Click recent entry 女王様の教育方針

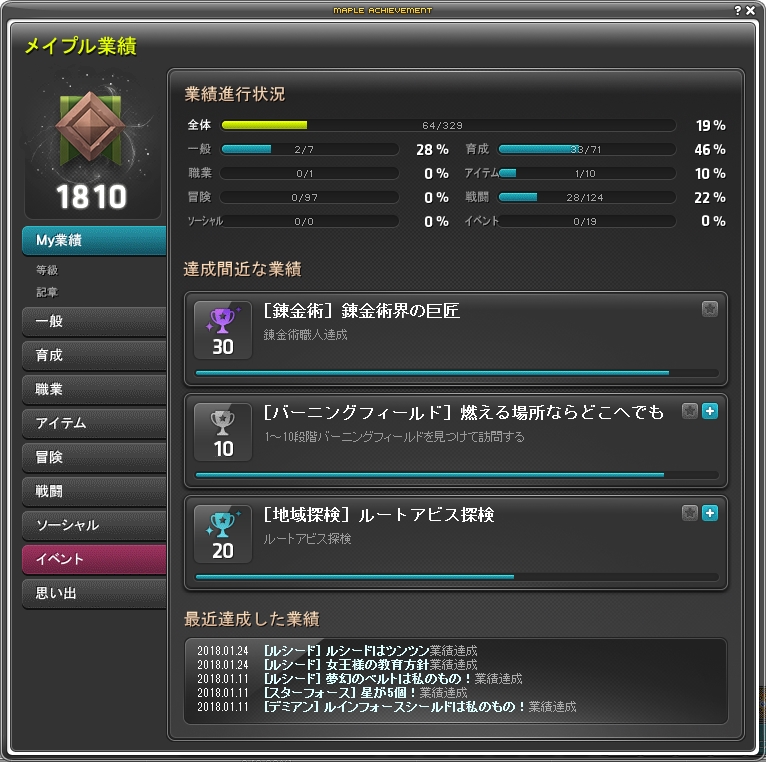pyautogui.click(x=377, y=665)
